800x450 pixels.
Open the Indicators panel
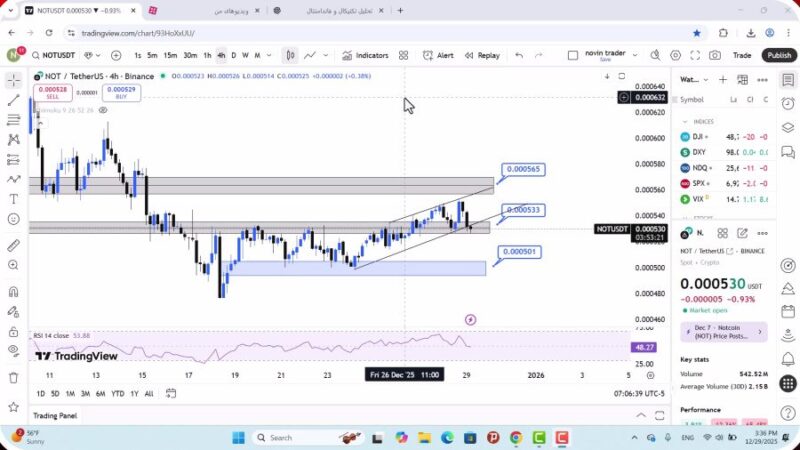click(365, 55)
